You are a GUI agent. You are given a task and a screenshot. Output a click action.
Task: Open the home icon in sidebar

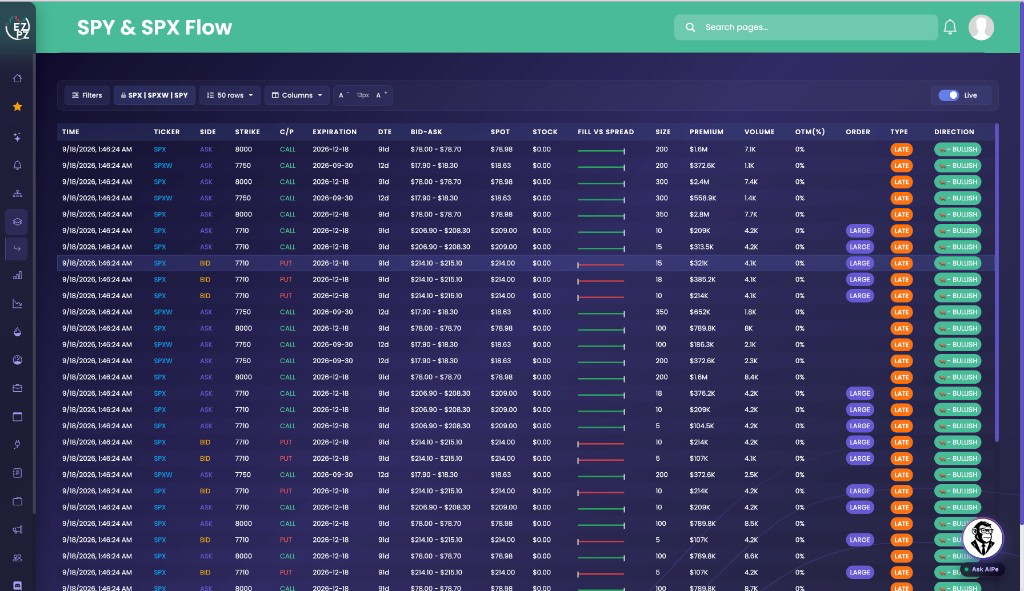18,78
